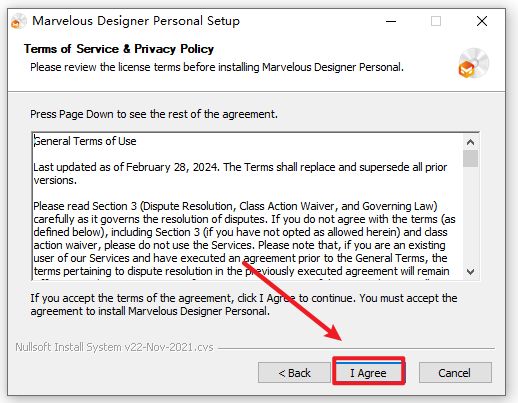Click the disabled maximize button
Viewport: 518px width, 403px height.
[436, 22]
